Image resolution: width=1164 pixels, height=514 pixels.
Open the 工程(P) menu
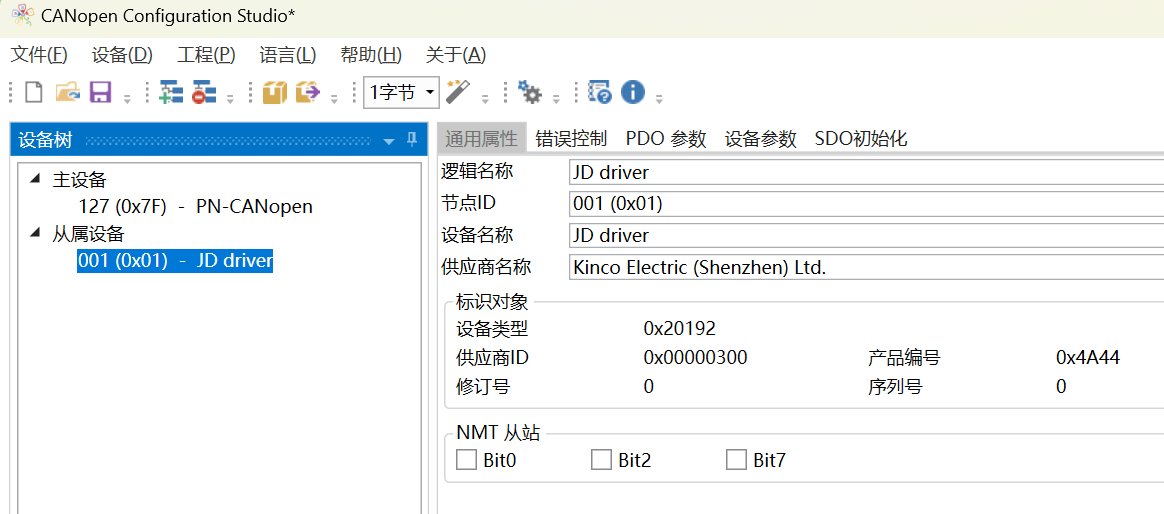point(206,55)
